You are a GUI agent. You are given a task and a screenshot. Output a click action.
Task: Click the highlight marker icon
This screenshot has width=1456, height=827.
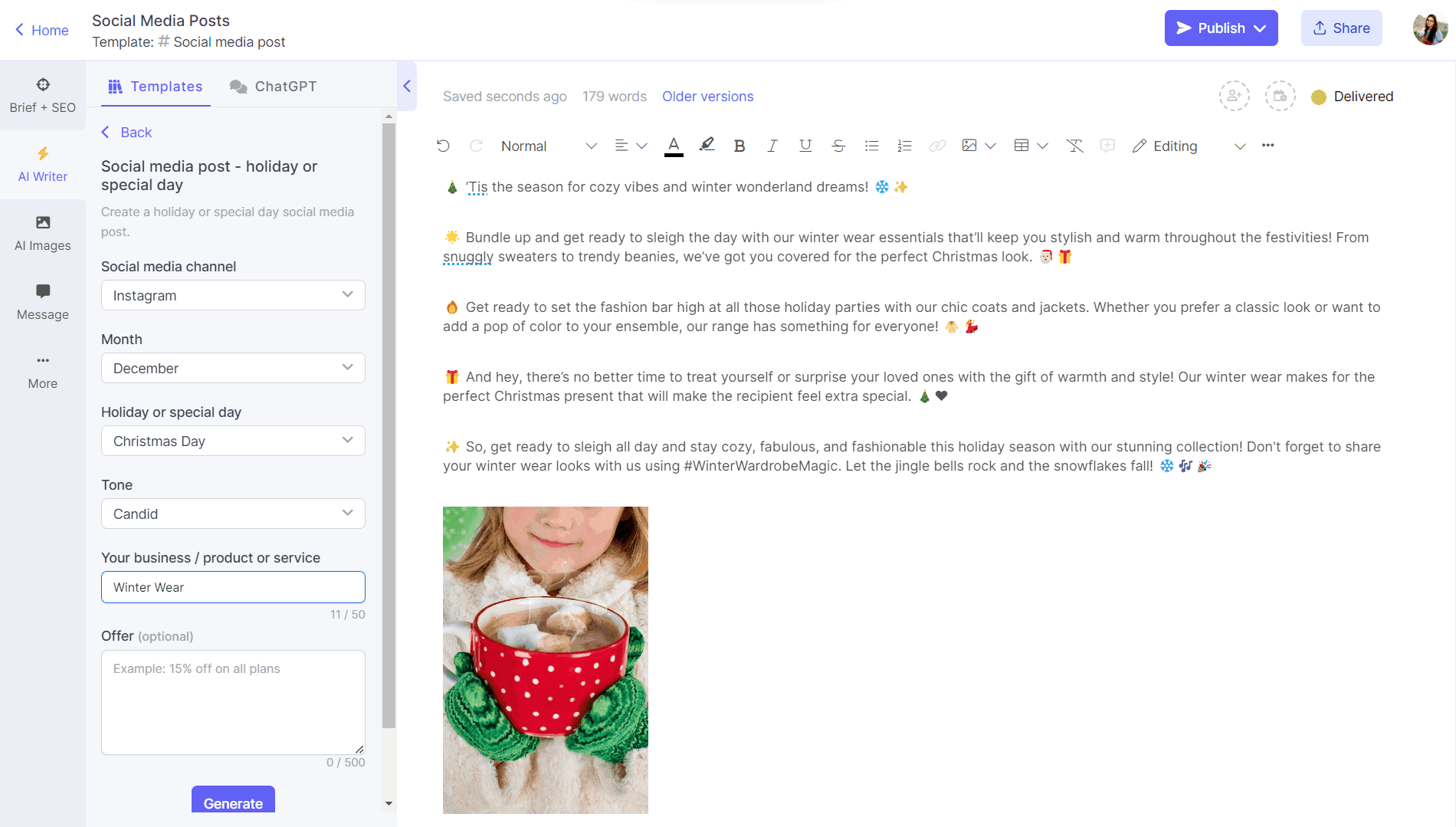pyautogui.click(x=707, y=146)
